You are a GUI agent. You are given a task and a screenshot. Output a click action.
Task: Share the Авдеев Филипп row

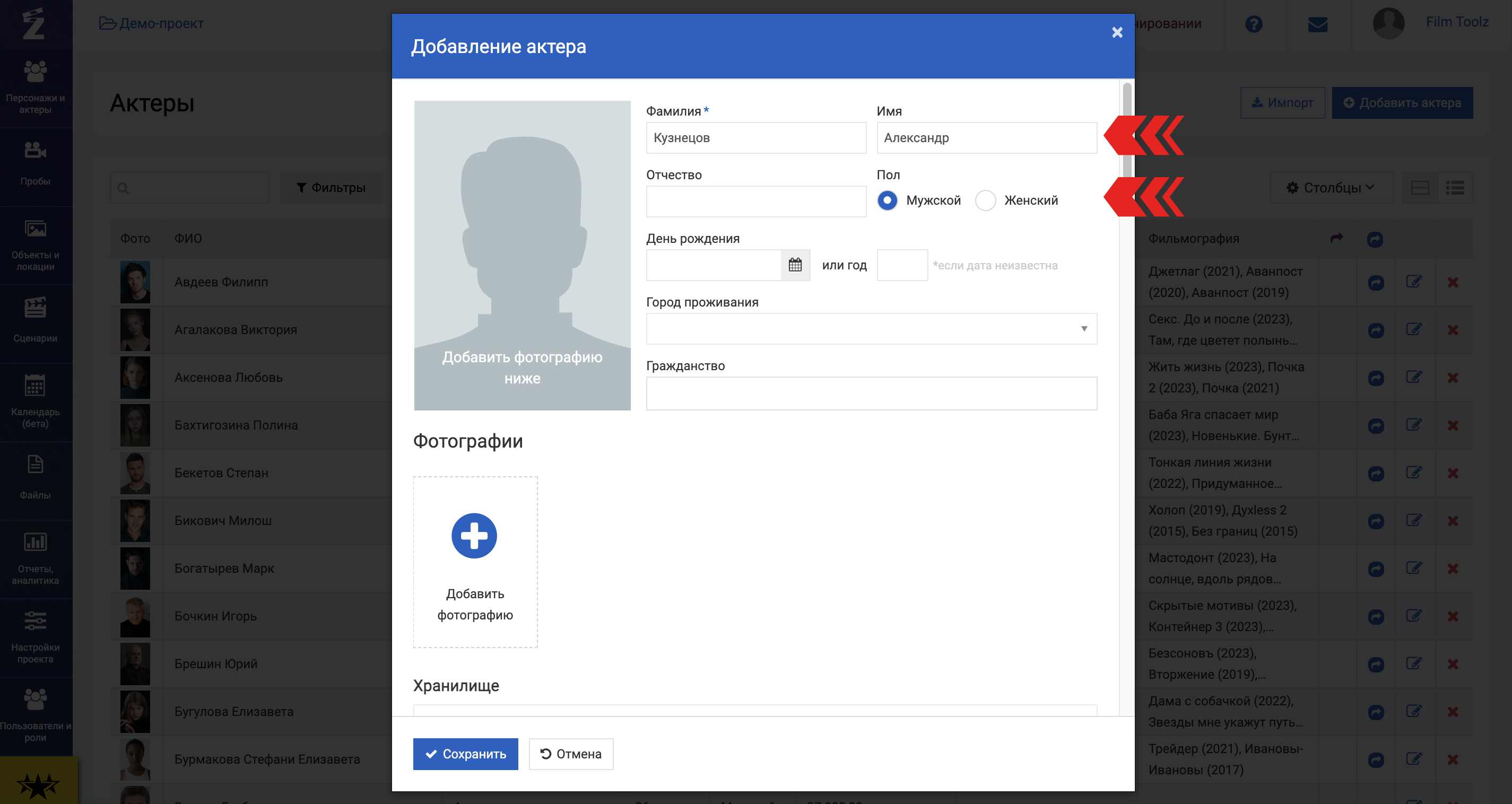(1375, 283)
